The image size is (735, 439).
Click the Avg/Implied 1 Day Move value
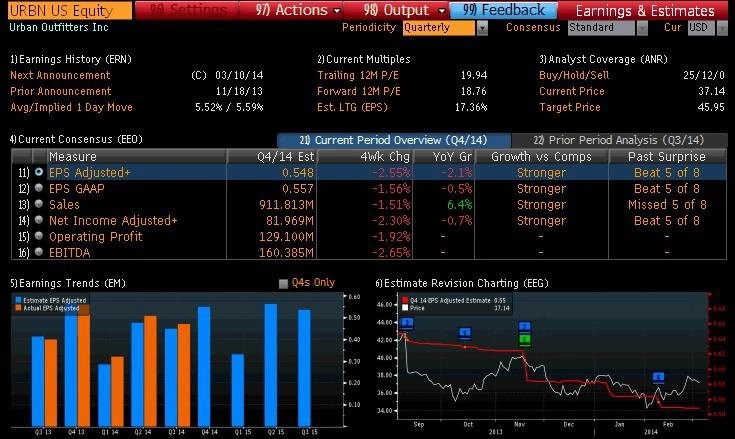[x=229, y=107]
